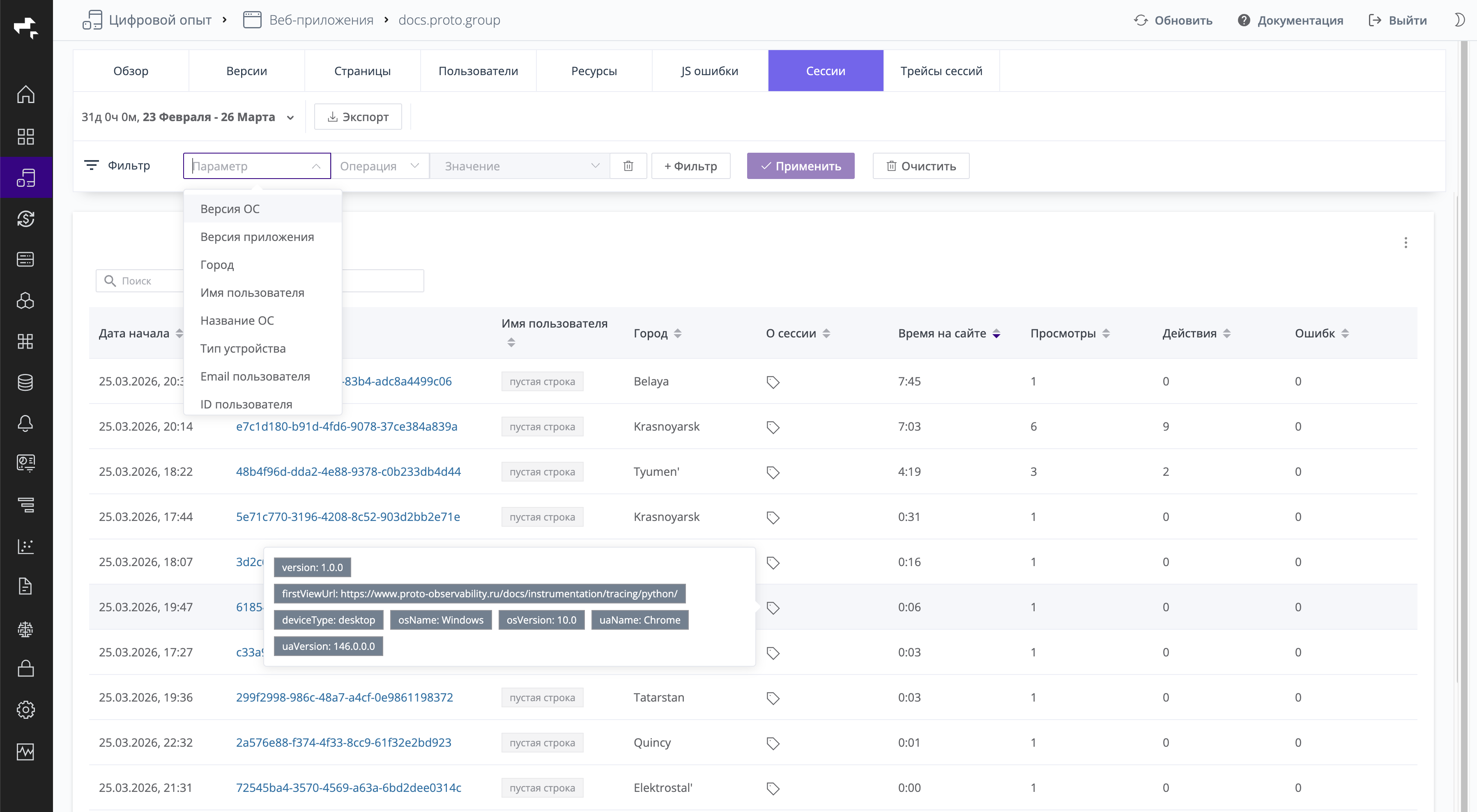This screenshot has height=812, width=1477.
Task: Expand the Значение dropdown
Action: (x=519, y=165)
